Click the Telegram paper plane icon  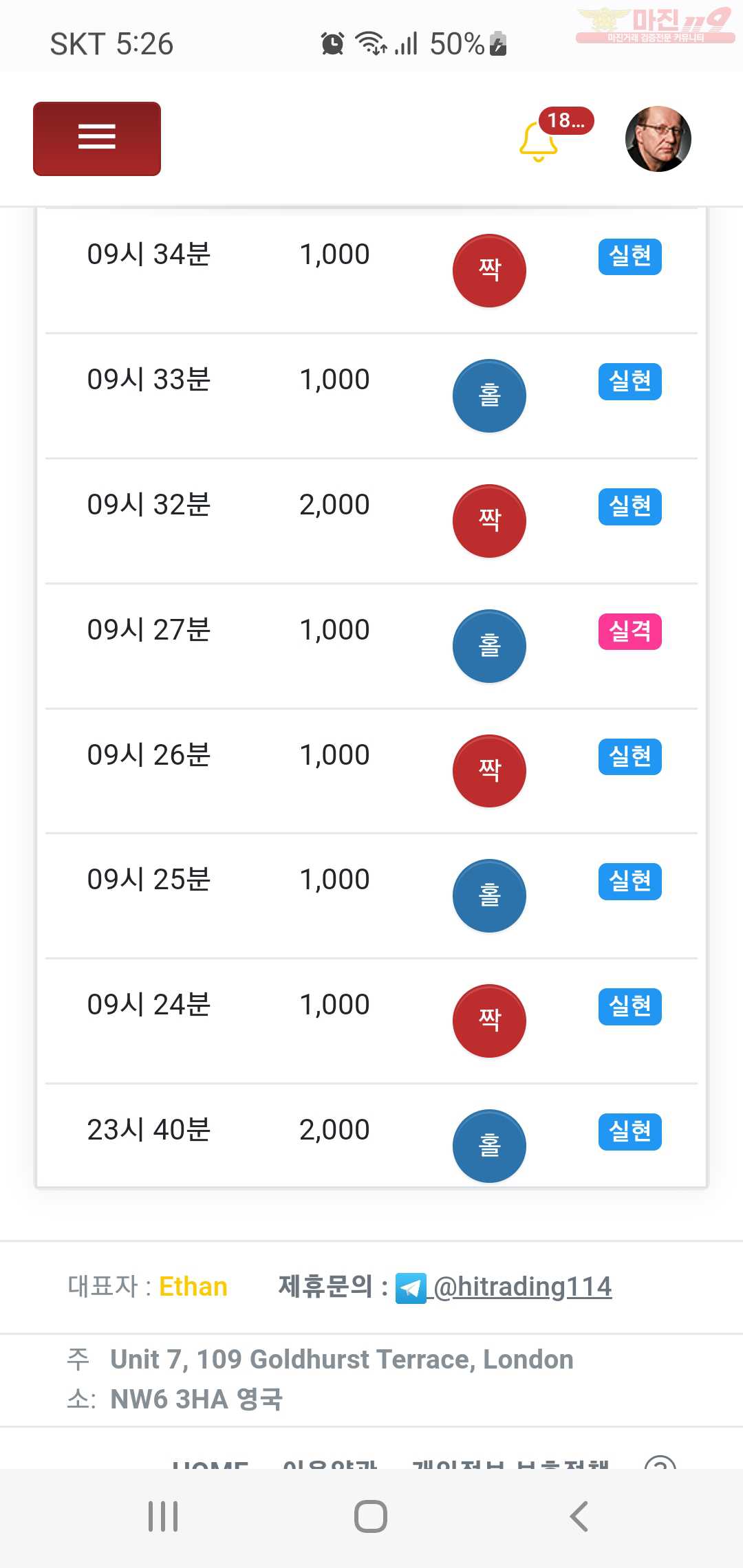tap(411, 1288)
